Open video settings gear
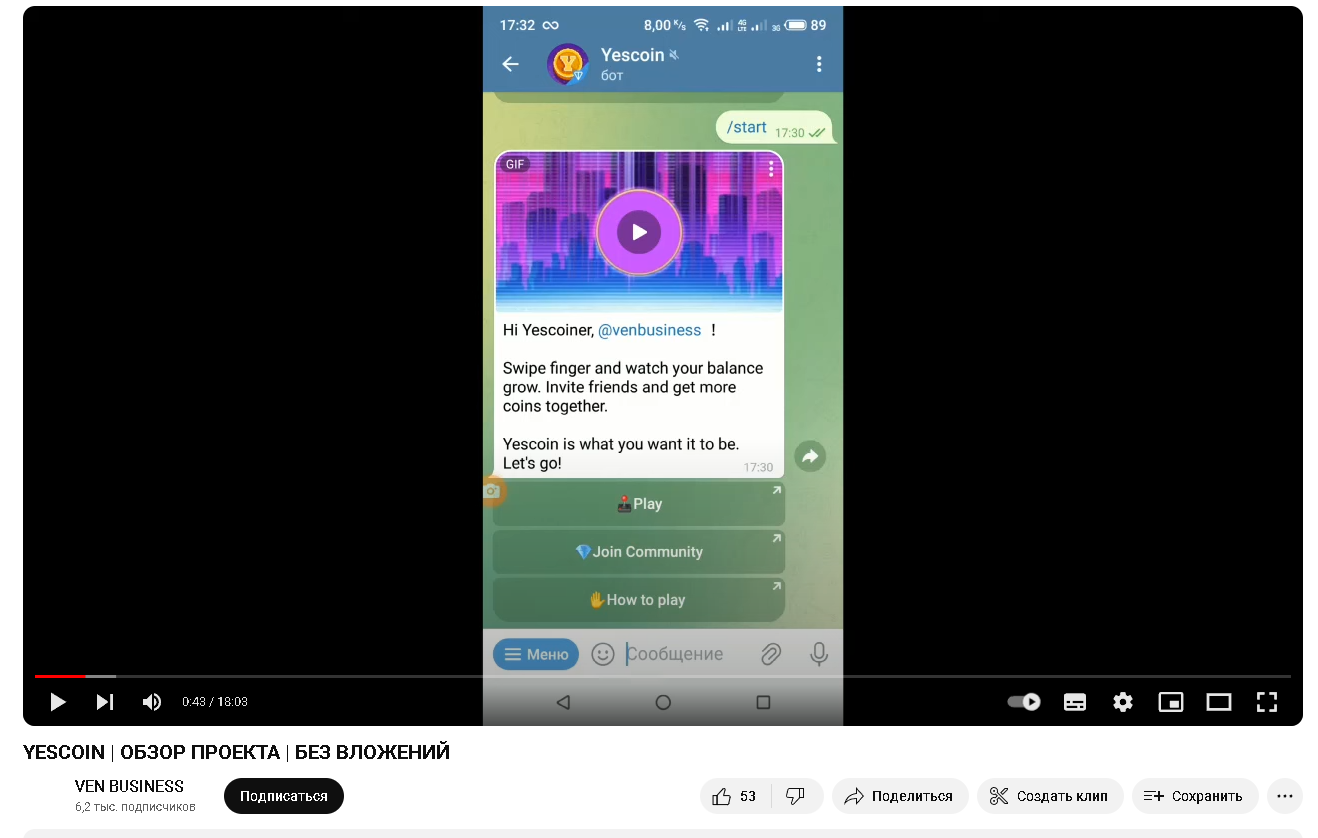The image size is (1318, 838). (x=1123, y=702)
